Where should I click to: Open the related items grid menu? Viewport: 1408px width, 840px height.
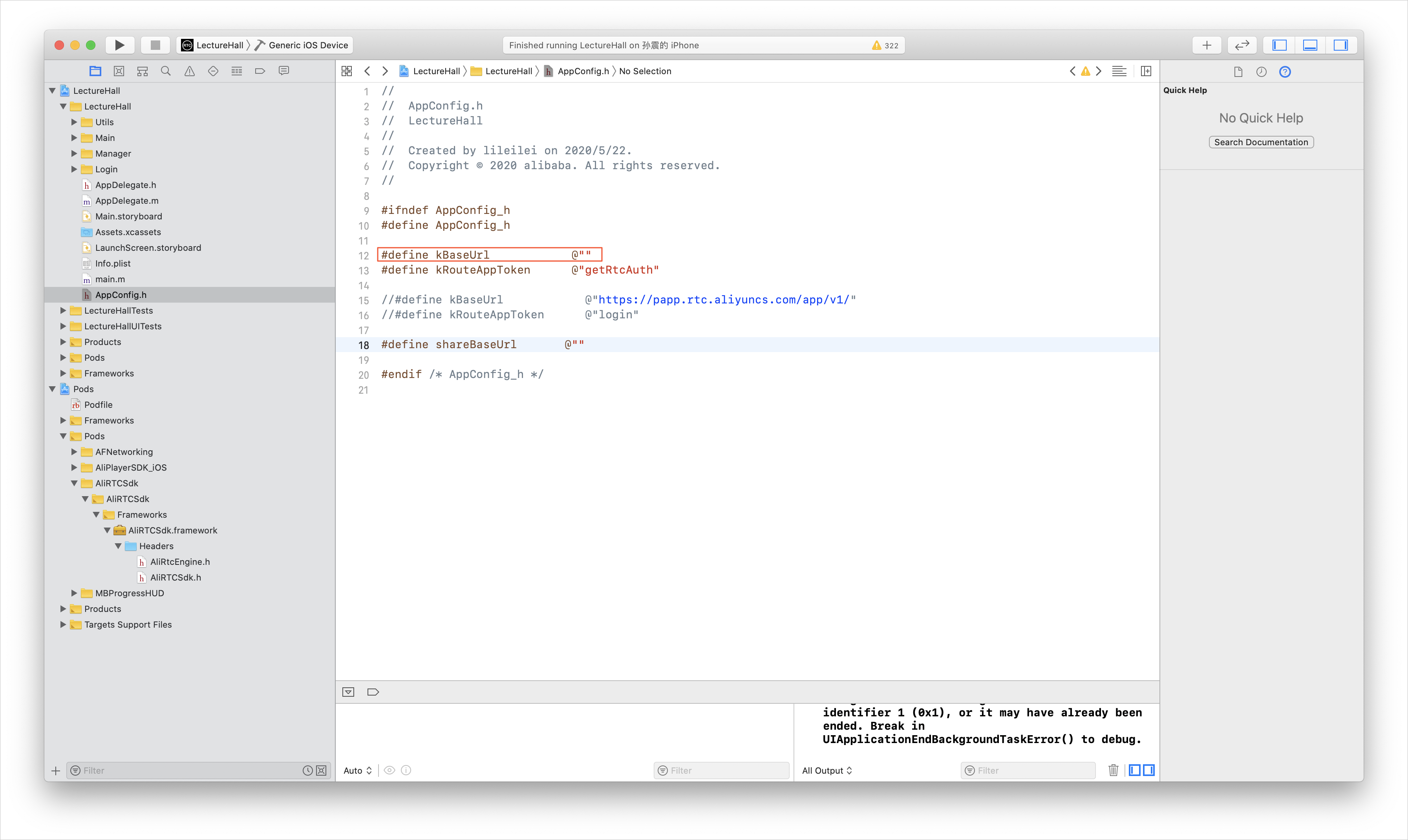click(x=346, y=71)
